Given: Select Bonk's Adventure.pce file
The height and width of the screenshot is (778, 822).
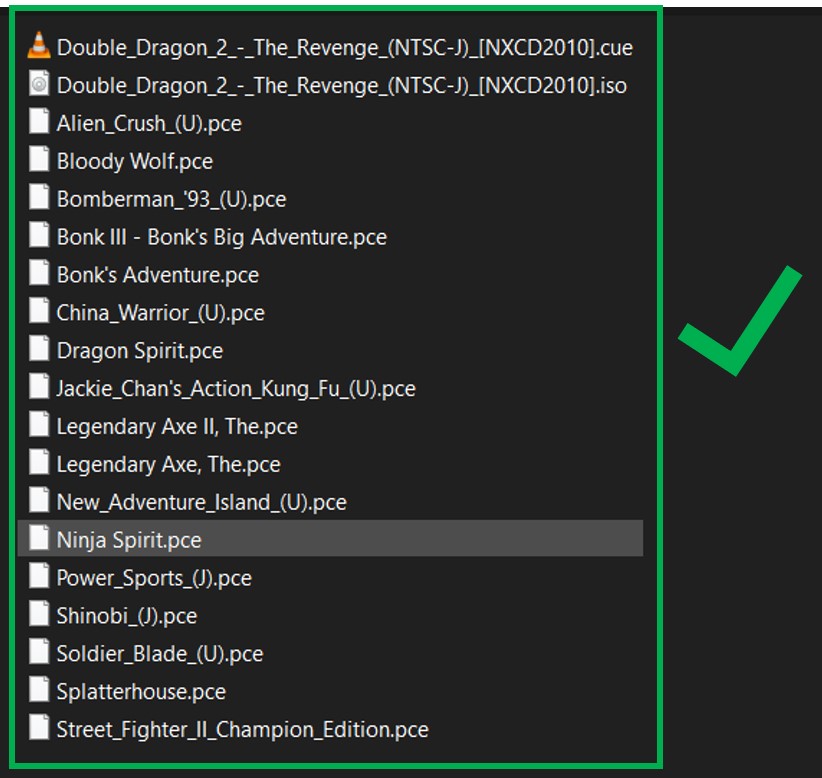Looking at the screenshot, I should 157,275.
